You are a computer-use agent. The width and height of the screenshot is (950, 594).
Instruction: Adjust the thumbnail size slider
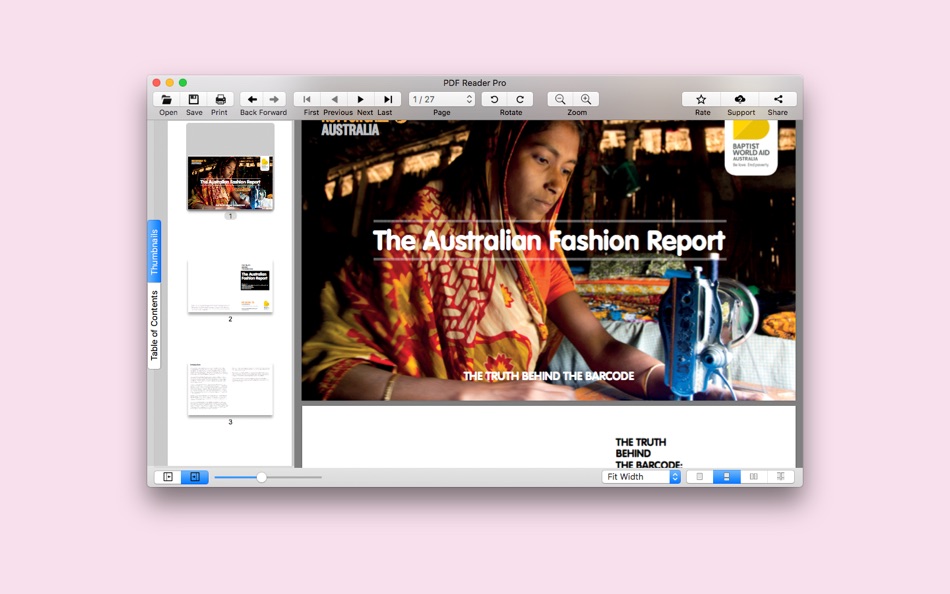pos(267,477)
